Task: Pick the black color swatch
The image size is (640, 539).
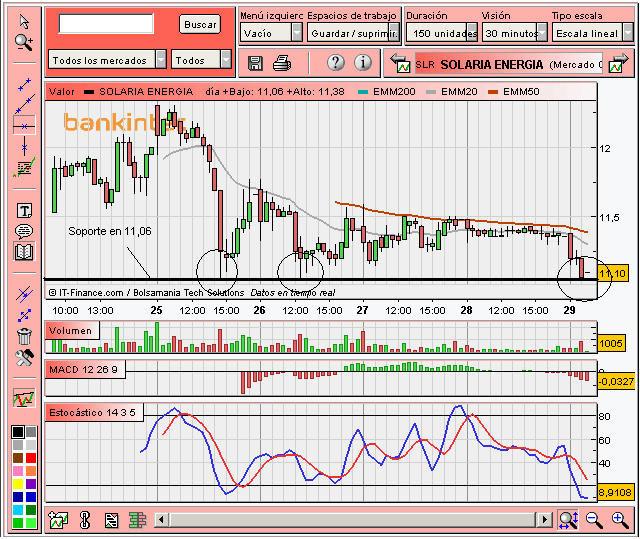Action: click(x=18, y=432)
